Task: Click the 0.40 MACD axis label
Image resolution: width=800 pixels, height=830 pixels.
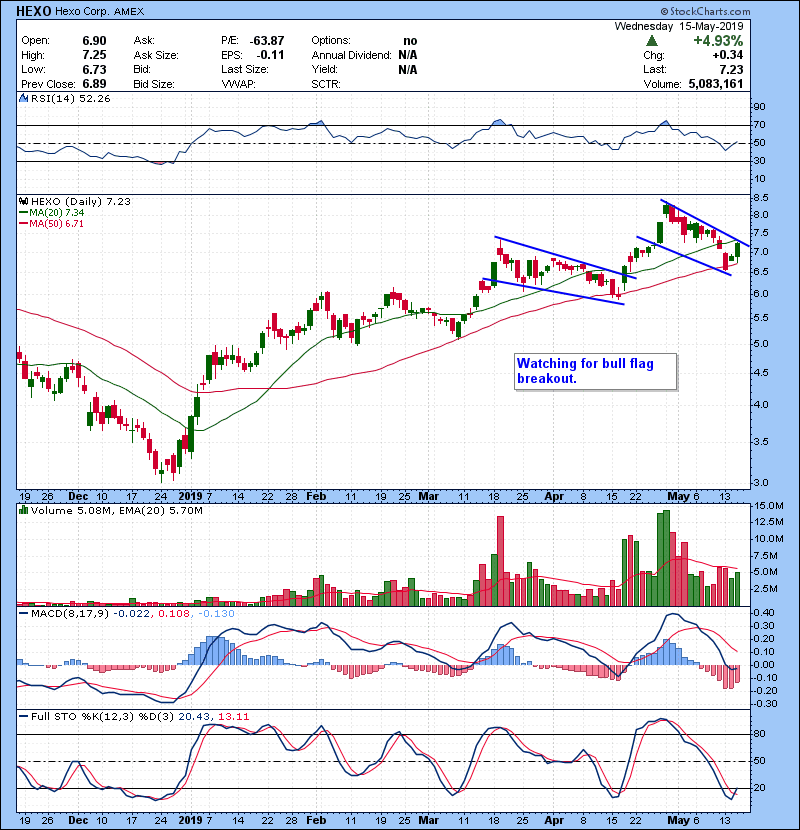Action: pyautogui.click(x=763, y=613)
